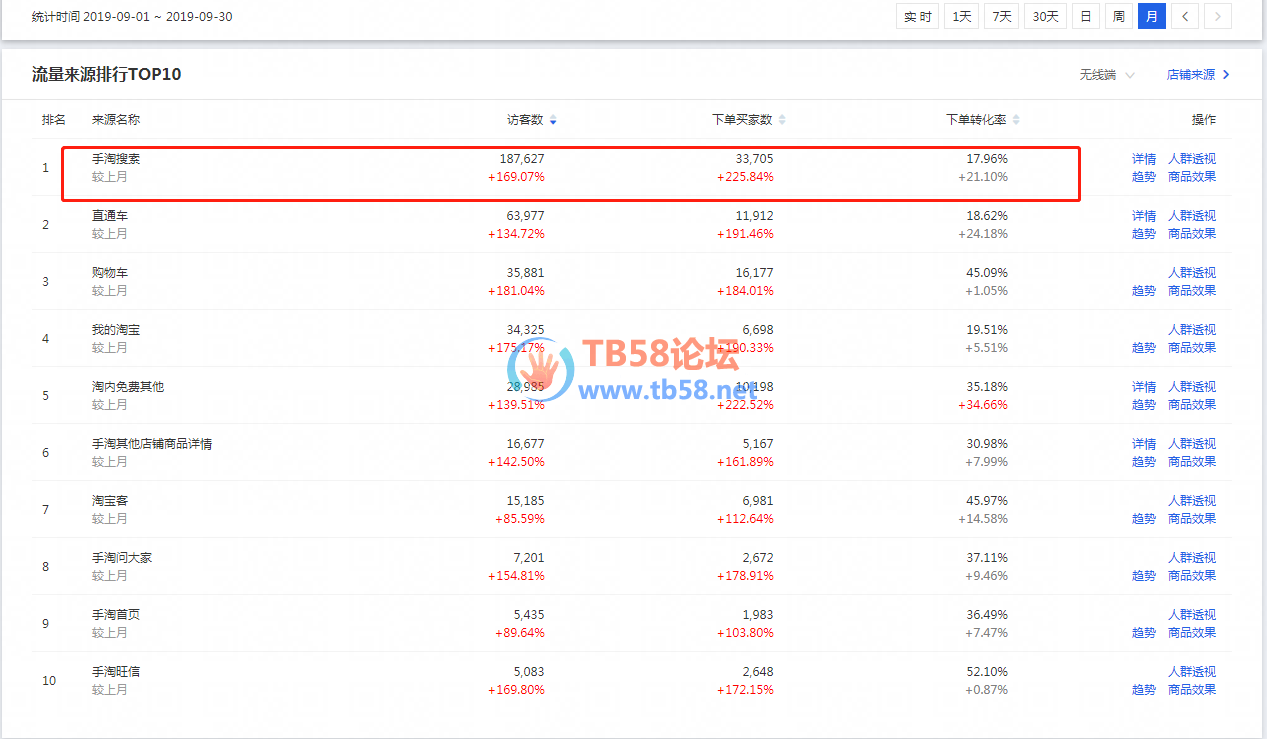View 商品效果 for 手淘旺信
Viewport: 1267px width, 739px height.
pos(1192,690)
